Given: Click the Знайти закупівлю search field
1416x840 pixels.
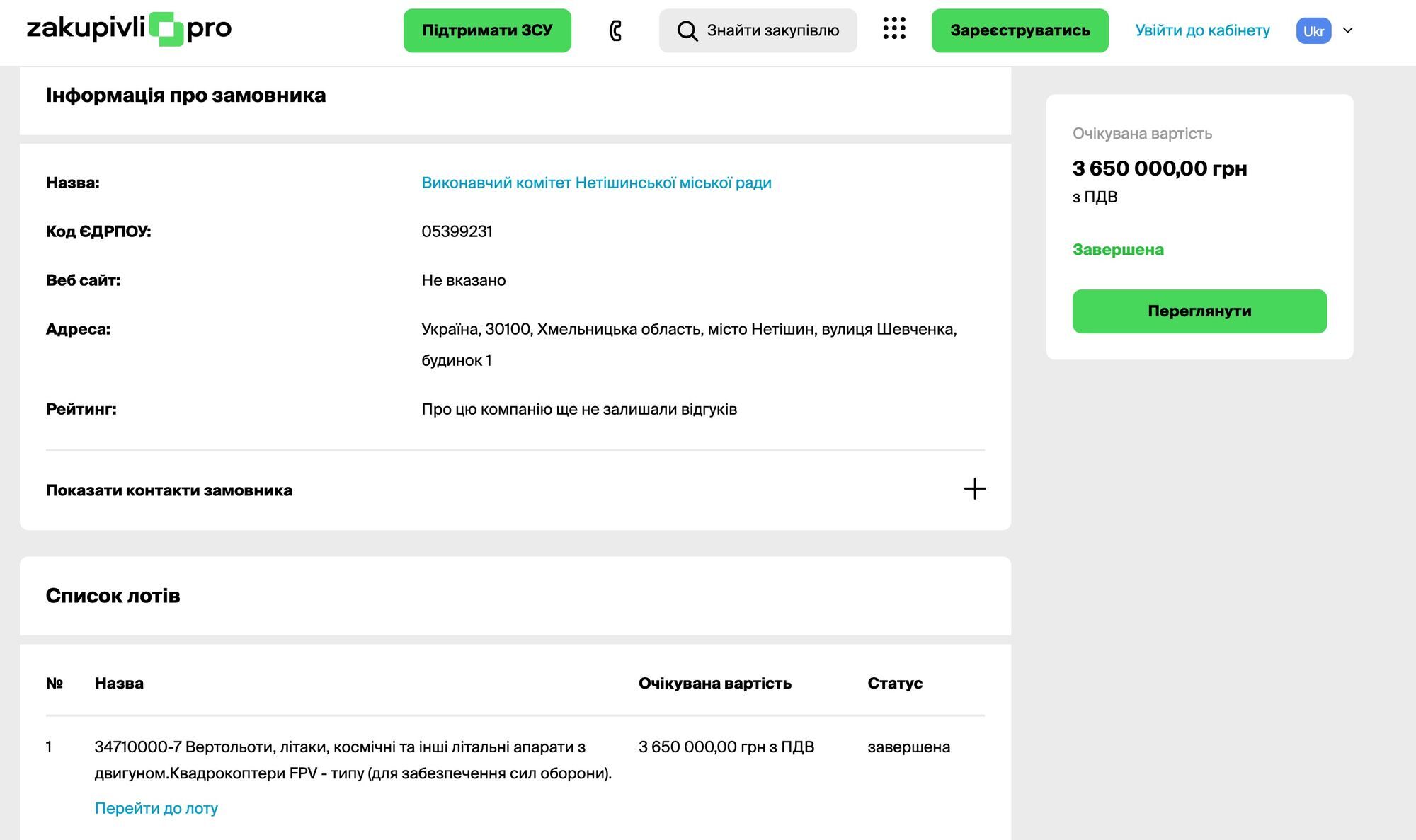Looking at the screenshot, I should pos(758,30).
